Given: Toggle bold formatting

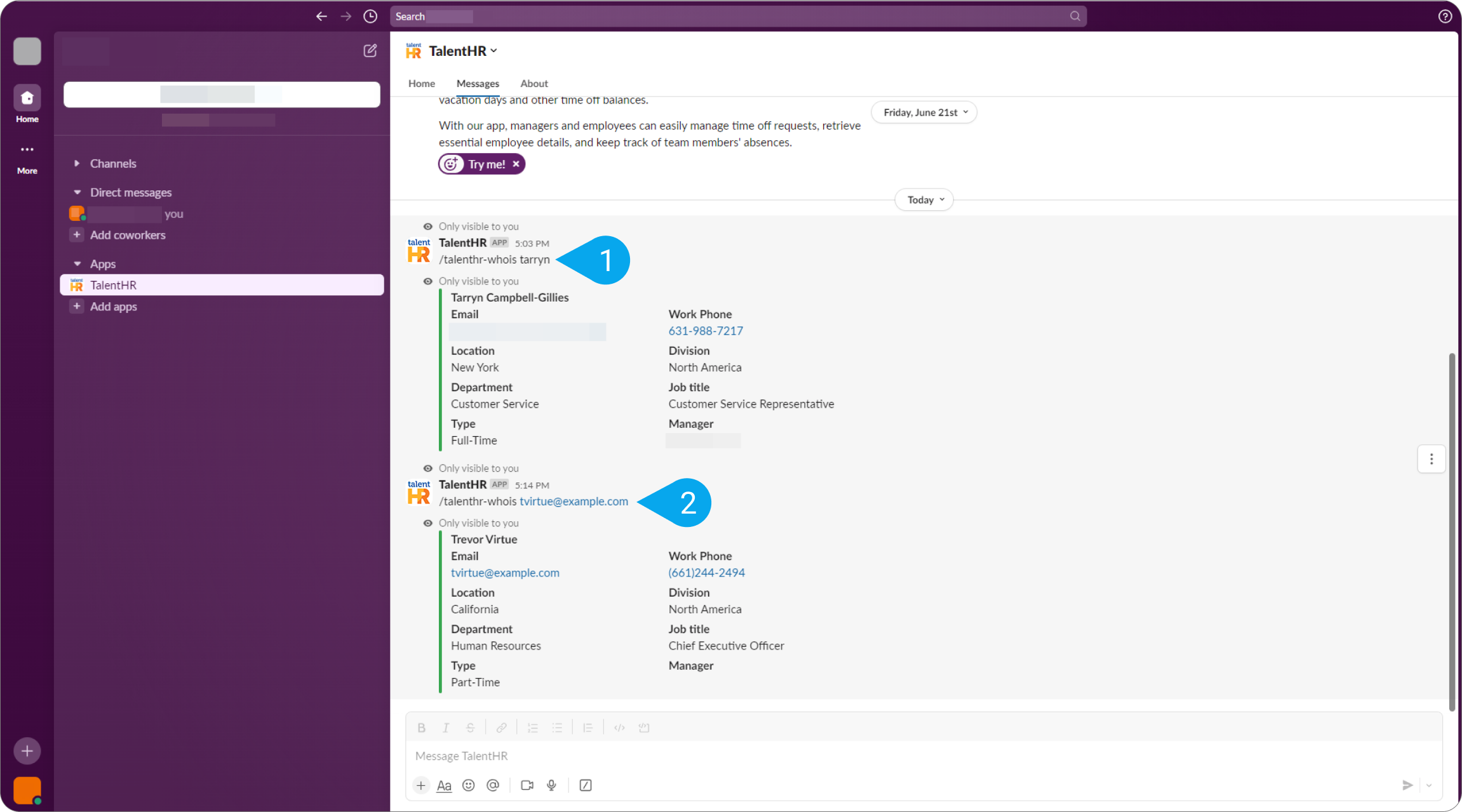Looking at the screenshot, I should pos(421,728).
